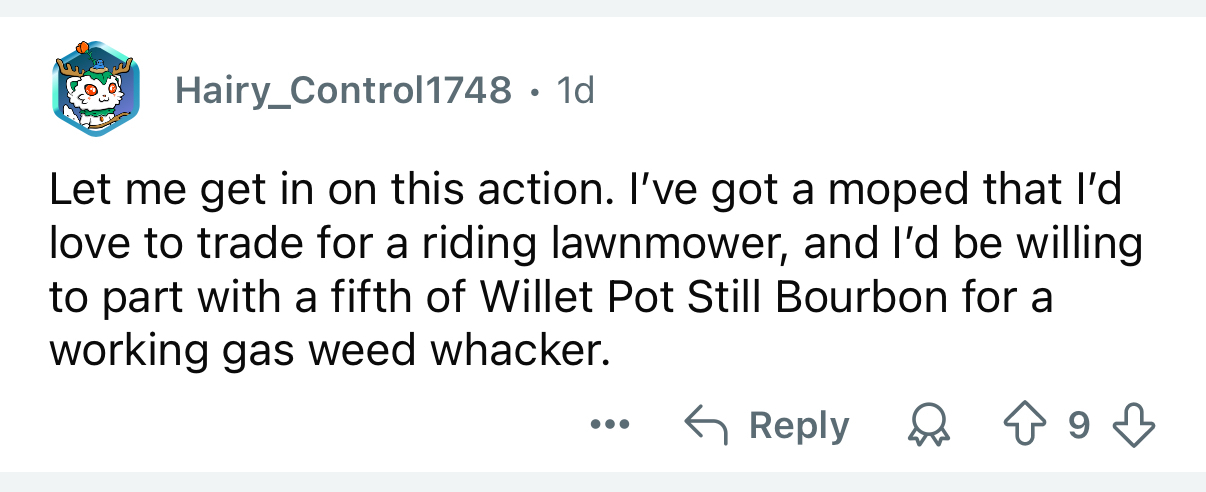Click the 1d timestamp
This screenshot has width=1206, height=492.
(x=575, y=92)
